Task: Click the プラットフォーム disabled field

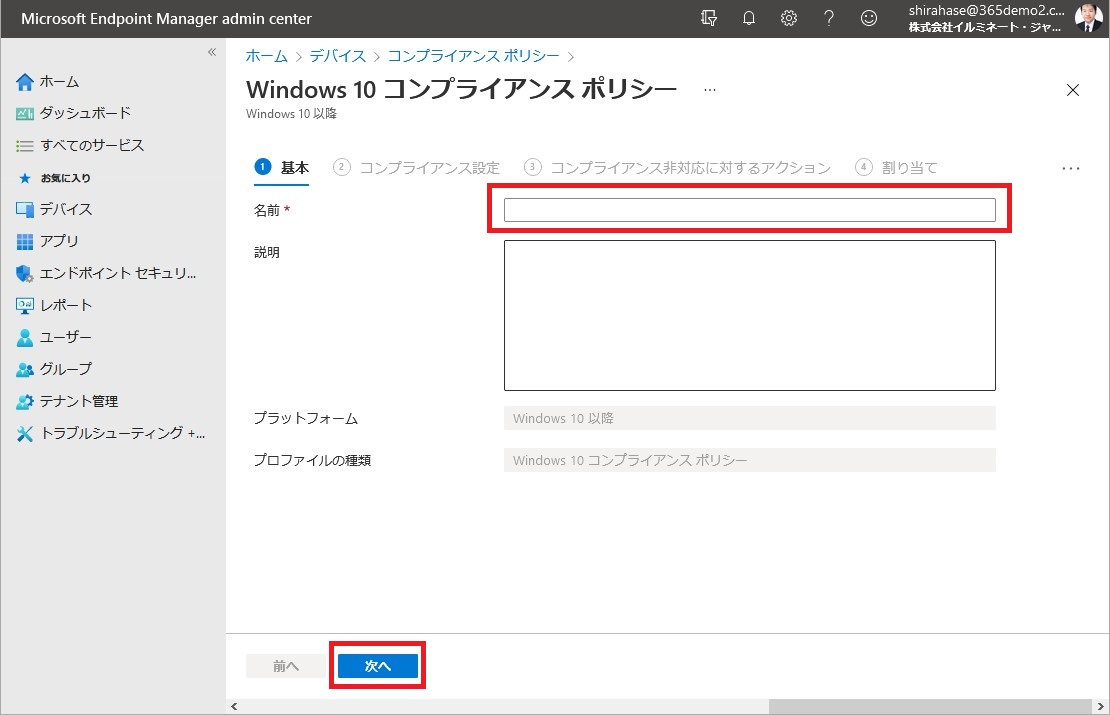Action: tap(750, 418)
